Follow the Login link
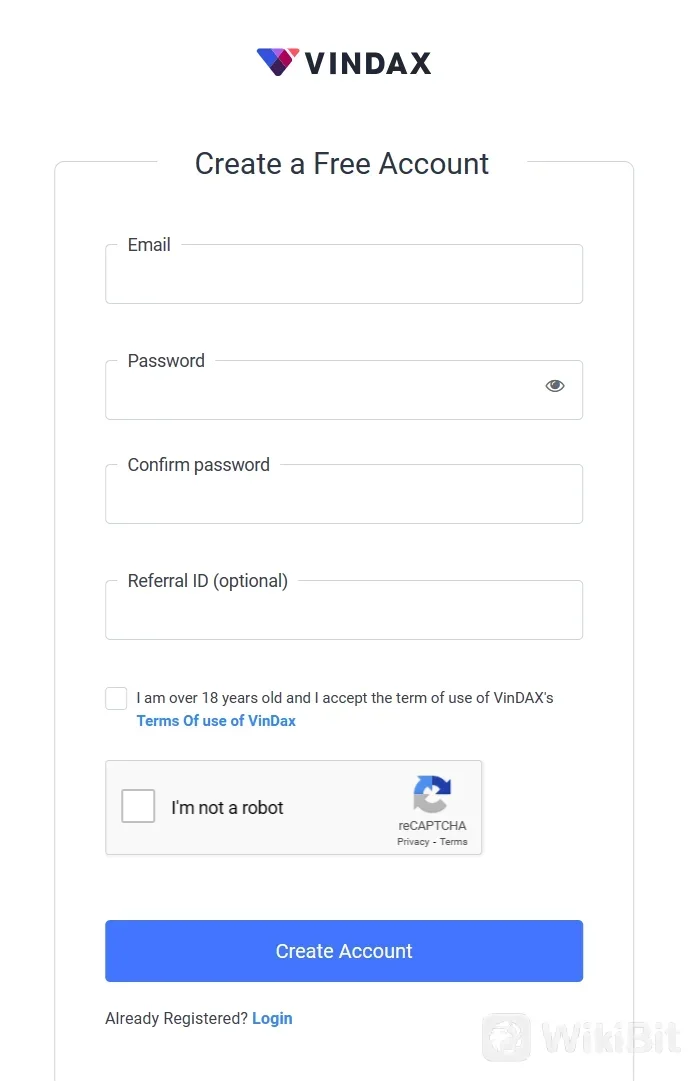Screen dimensions: 696x1081 tap(272, 1018)
